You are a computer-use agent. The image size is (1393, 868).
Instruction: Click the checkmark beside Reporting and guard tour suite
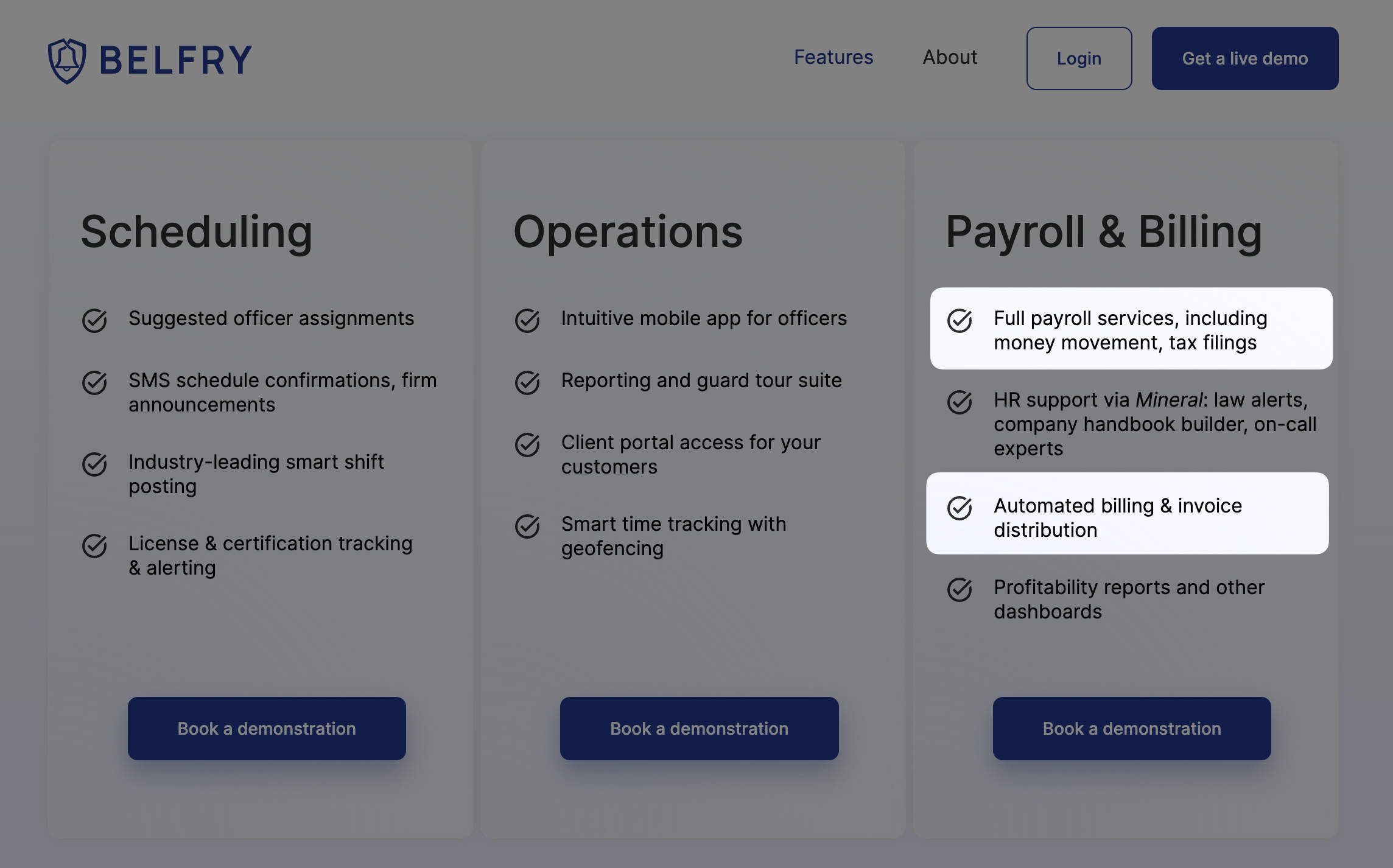coord(528,383)
